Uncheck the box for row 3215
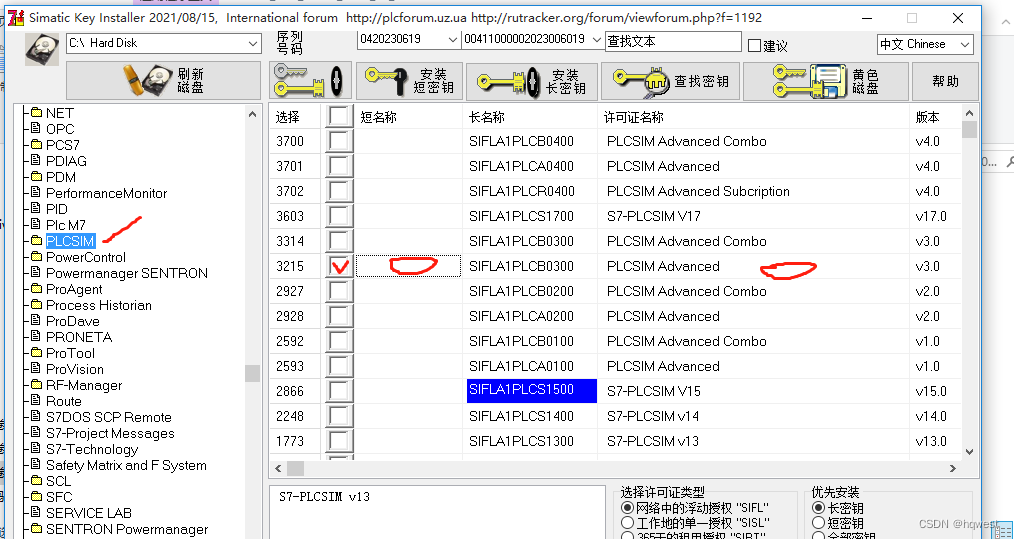This screenshot has width=1014, height=539. point(339,266)
